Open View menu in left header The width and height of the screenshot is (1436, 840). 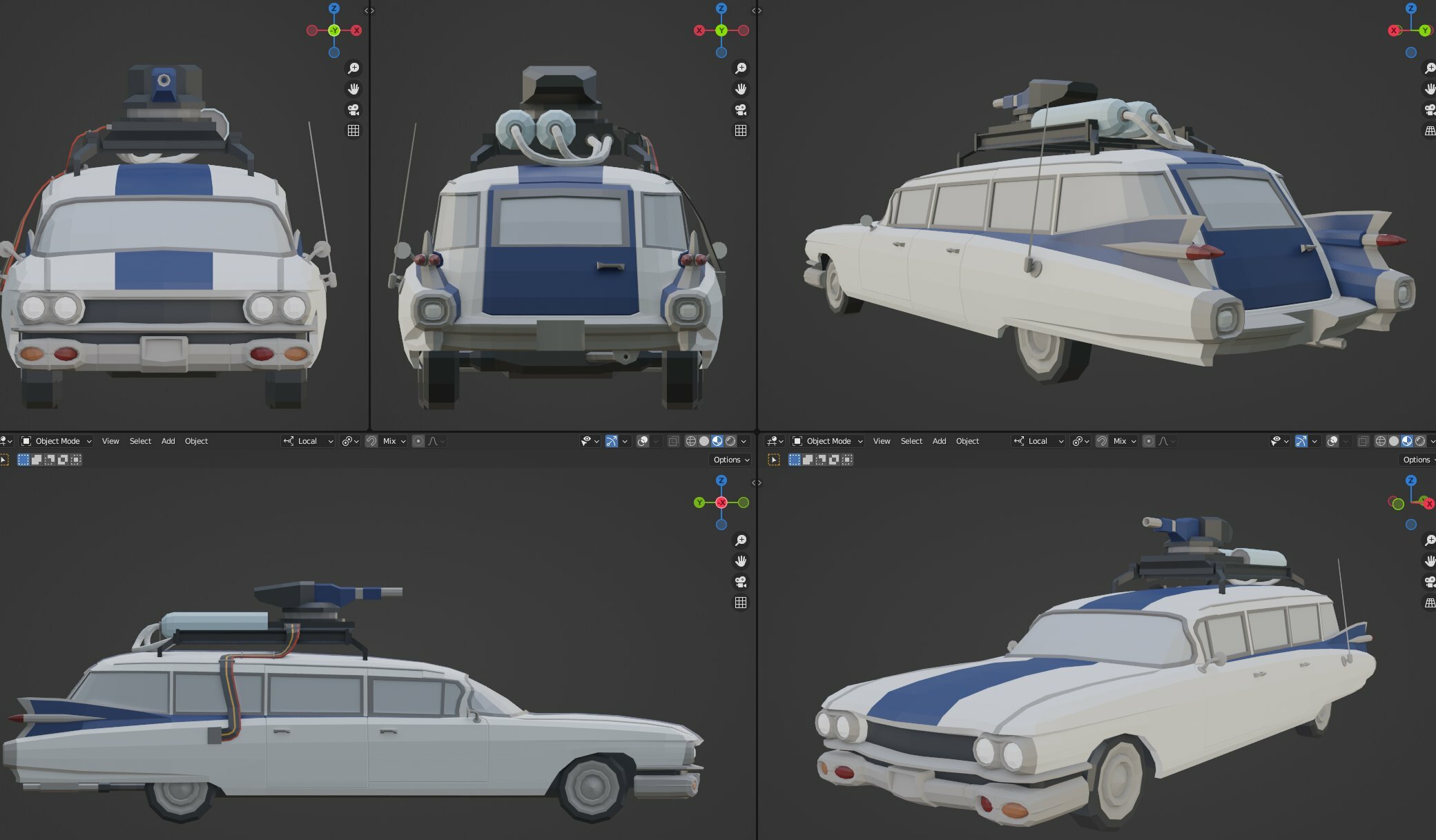110,441
